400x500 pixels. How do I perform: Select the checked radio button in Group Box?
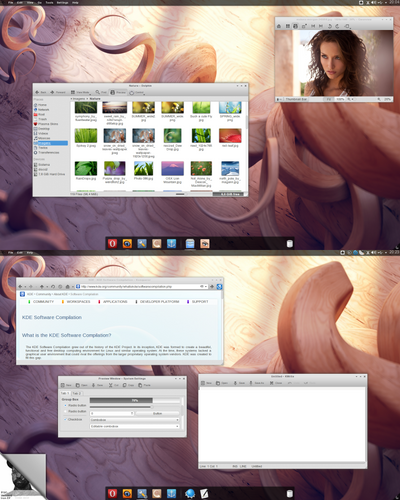66,405
